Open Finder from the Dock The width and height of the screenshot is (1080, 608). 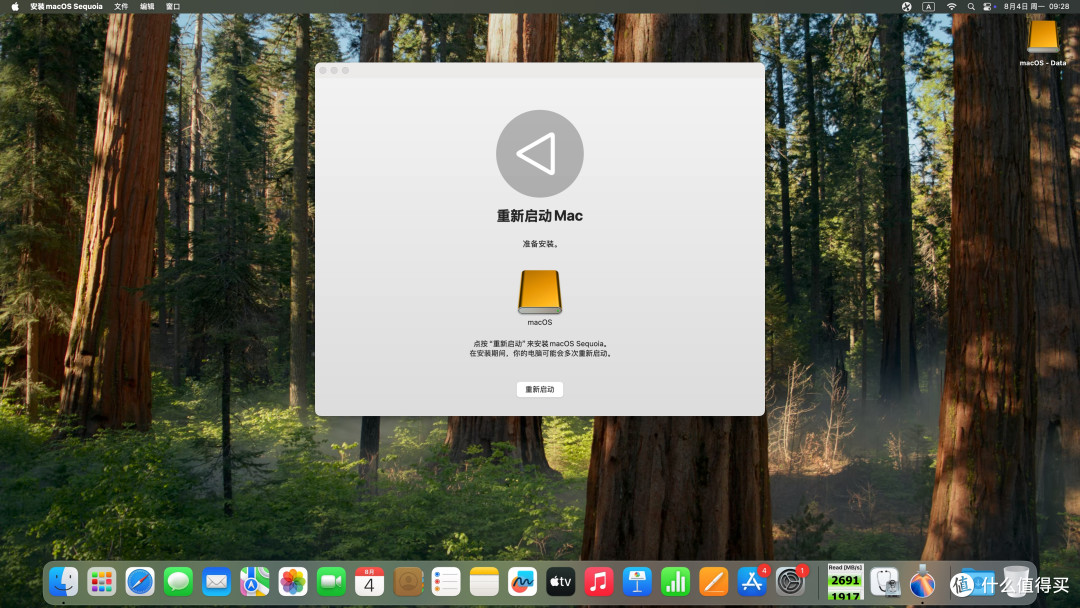click(64, 582)
